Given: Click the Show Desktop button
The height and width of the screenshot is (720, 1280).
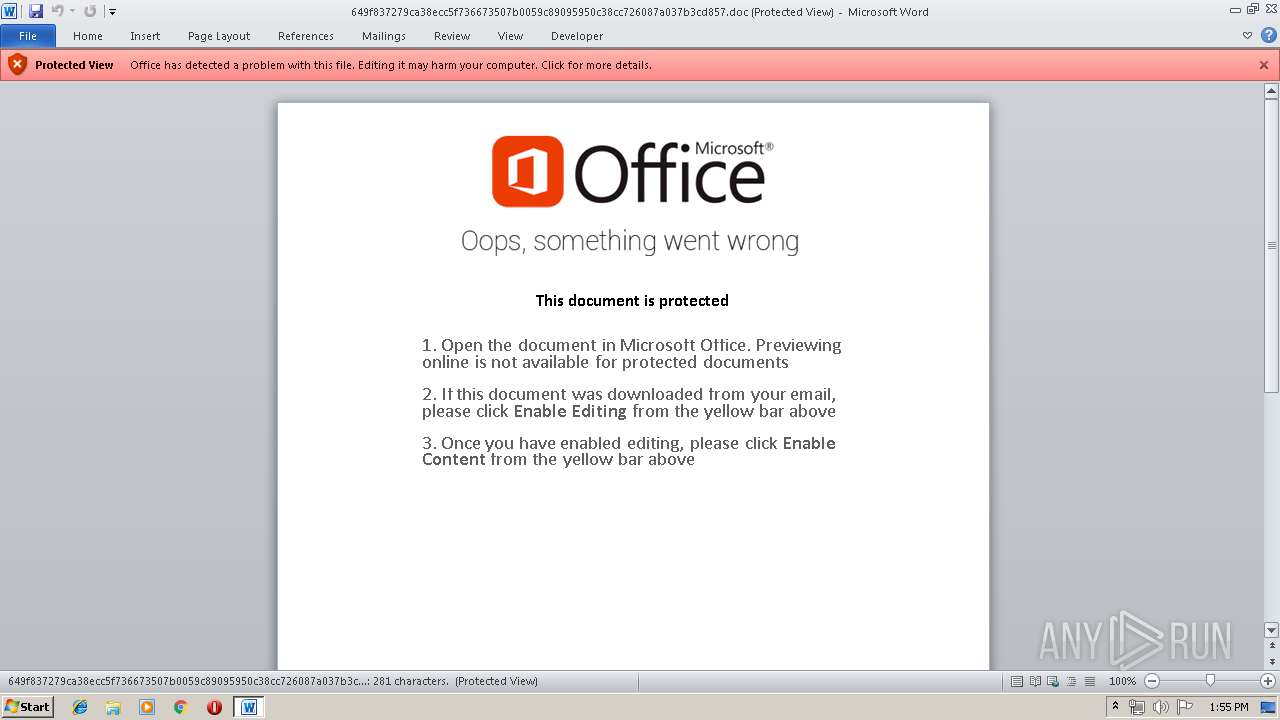Looking at the screenshot, I should point(1269,707).
